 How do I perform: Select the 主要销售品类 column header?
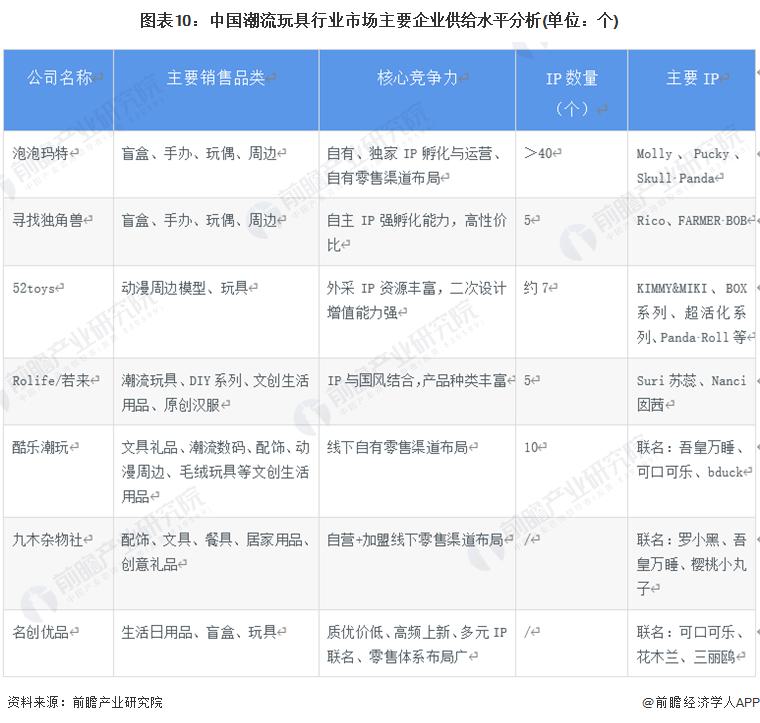[215, 78]
